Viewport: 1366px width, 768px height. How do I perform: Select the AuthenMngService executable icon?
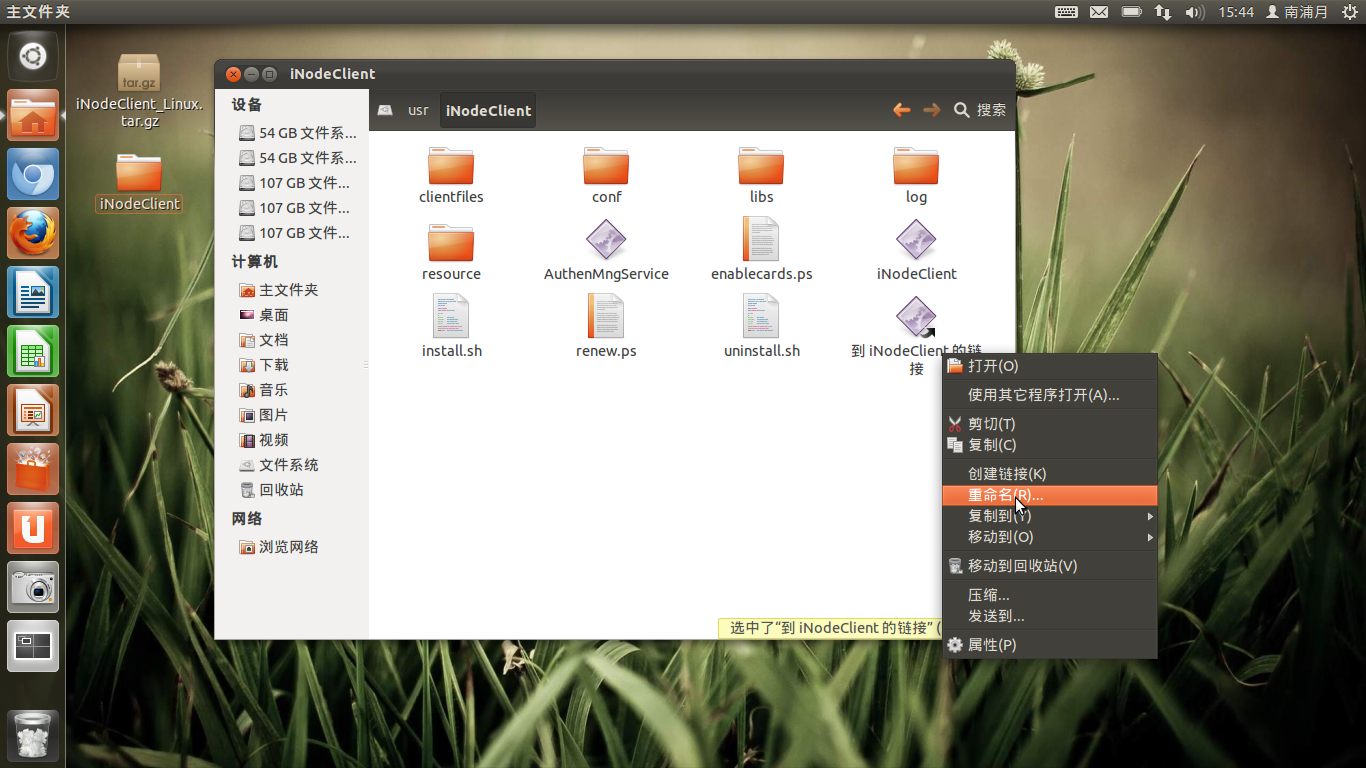tap(606, 241)
